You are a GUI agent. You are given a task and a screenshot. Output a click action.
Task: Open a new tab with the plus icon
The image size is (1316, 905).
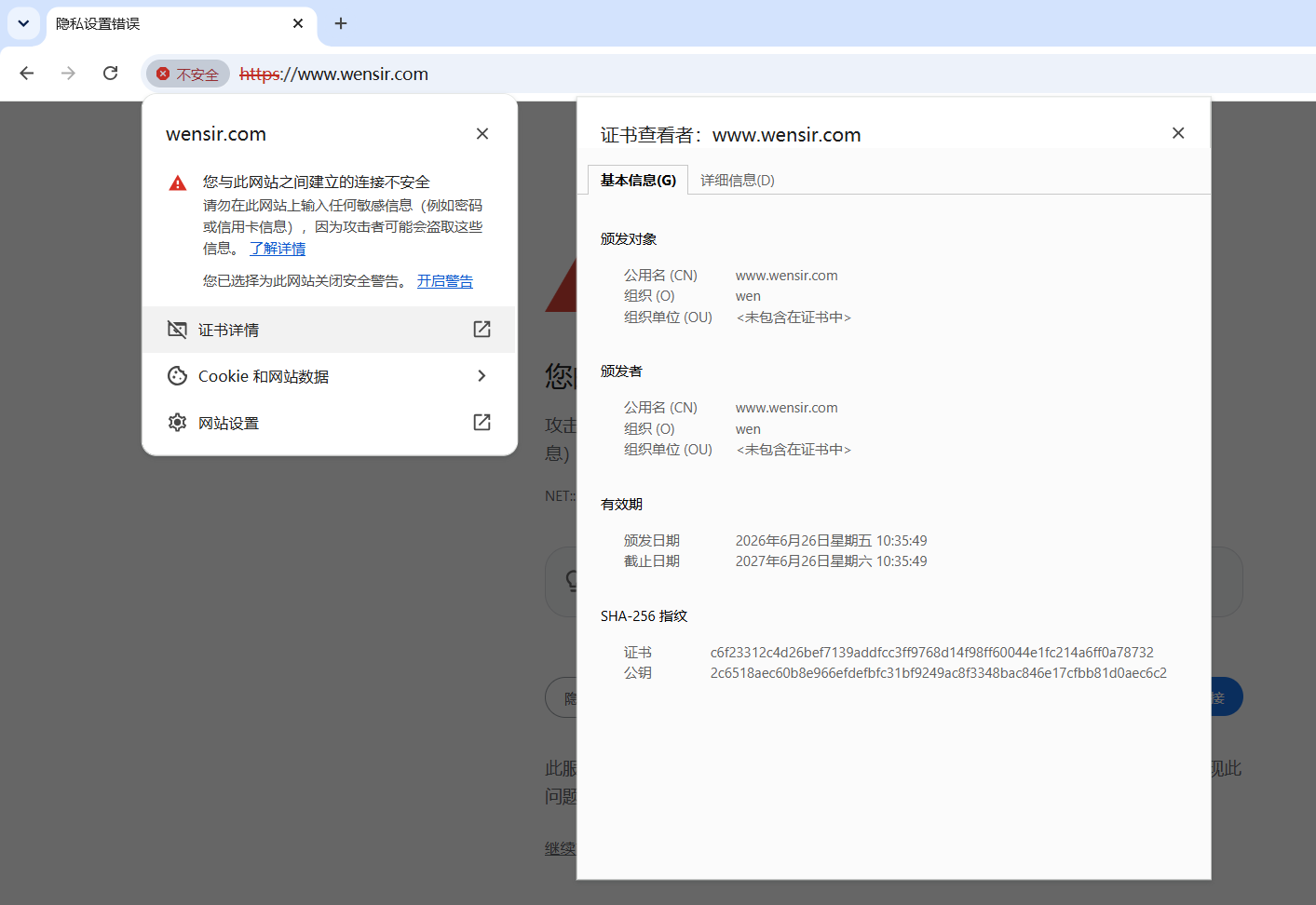[341, 23]
